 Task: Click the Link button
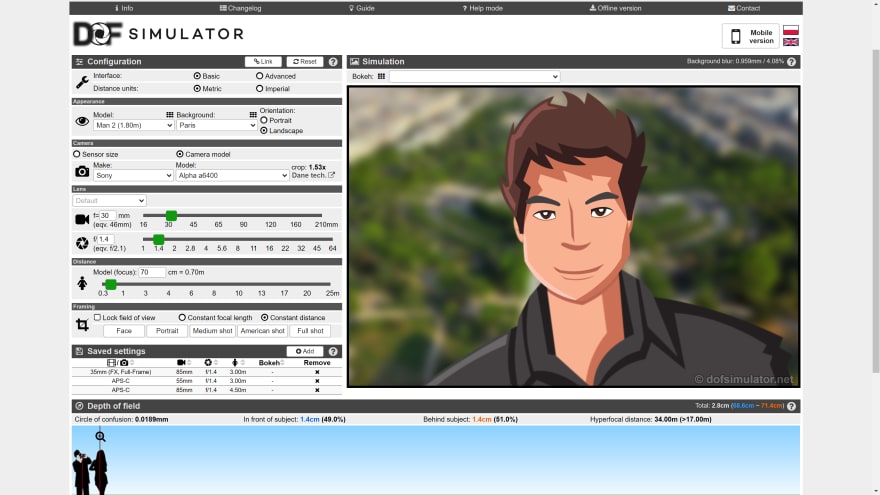click(263, 62)
